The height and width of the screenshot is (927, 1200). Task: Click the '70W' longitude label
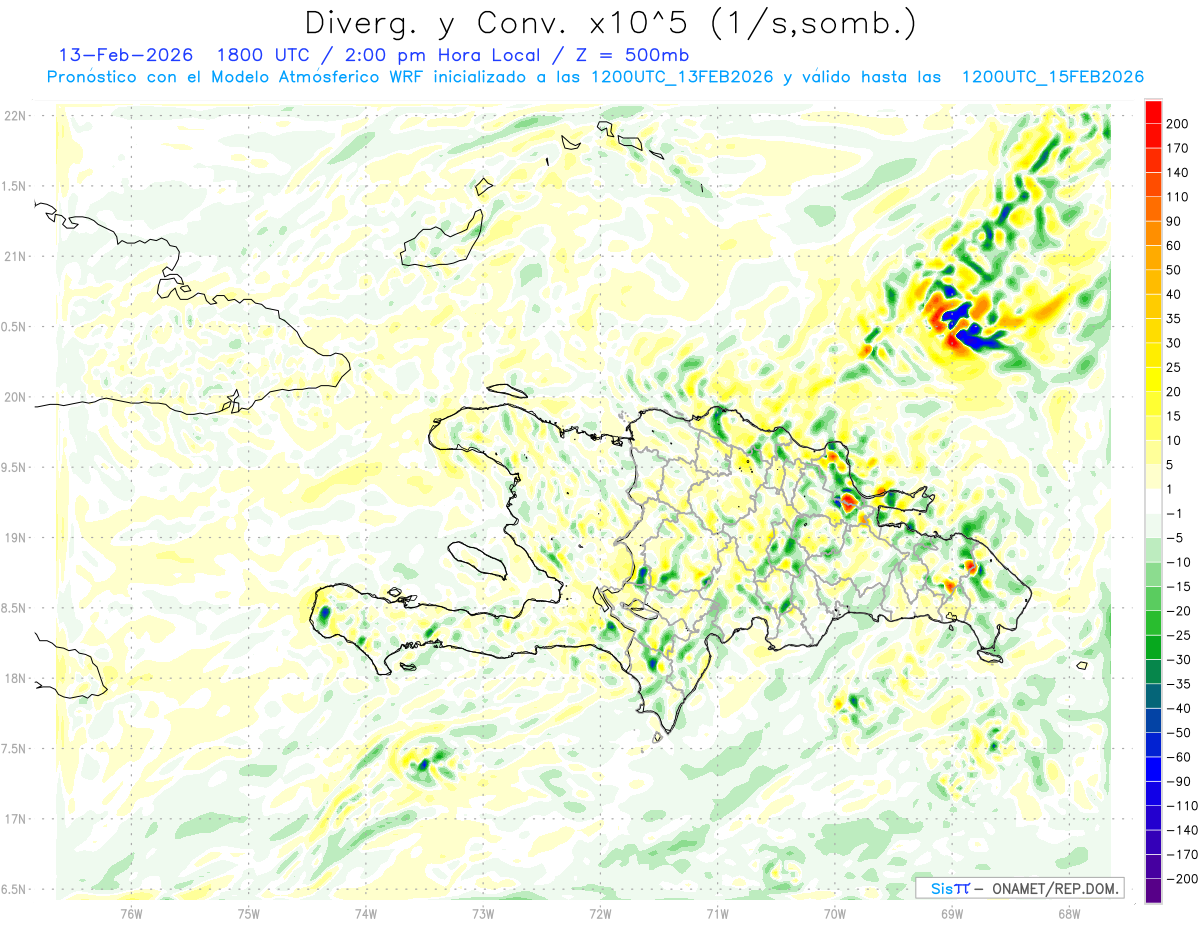point(834,914)
